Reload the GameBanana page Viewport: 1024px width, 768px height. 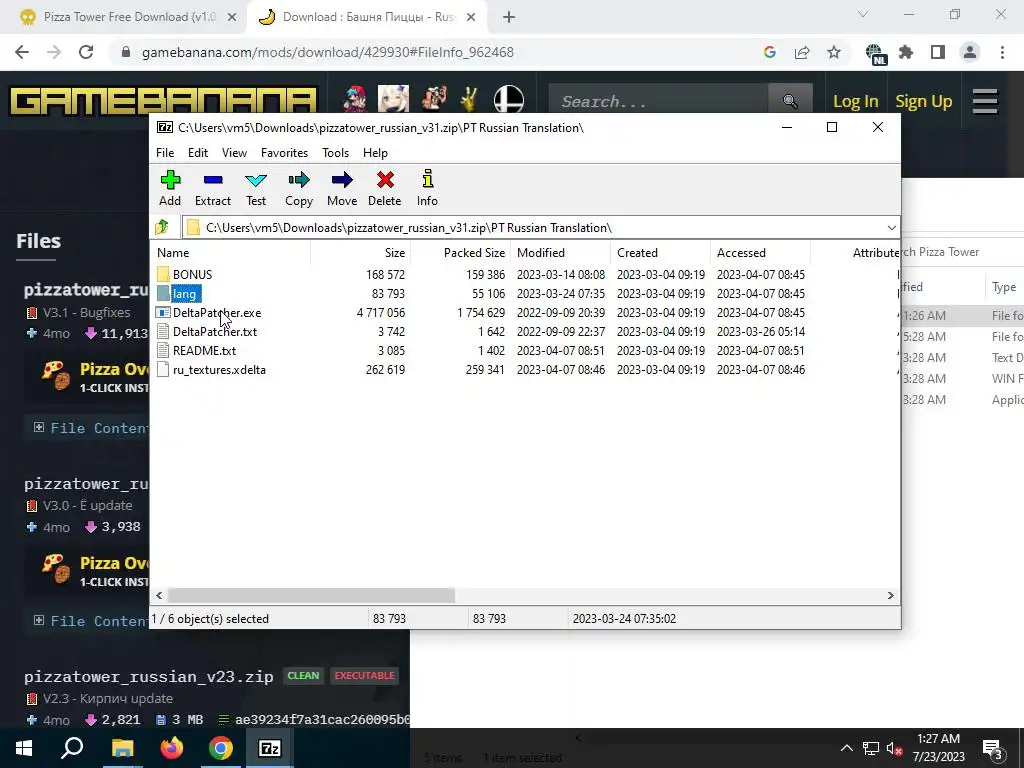[x=86, y=52]
